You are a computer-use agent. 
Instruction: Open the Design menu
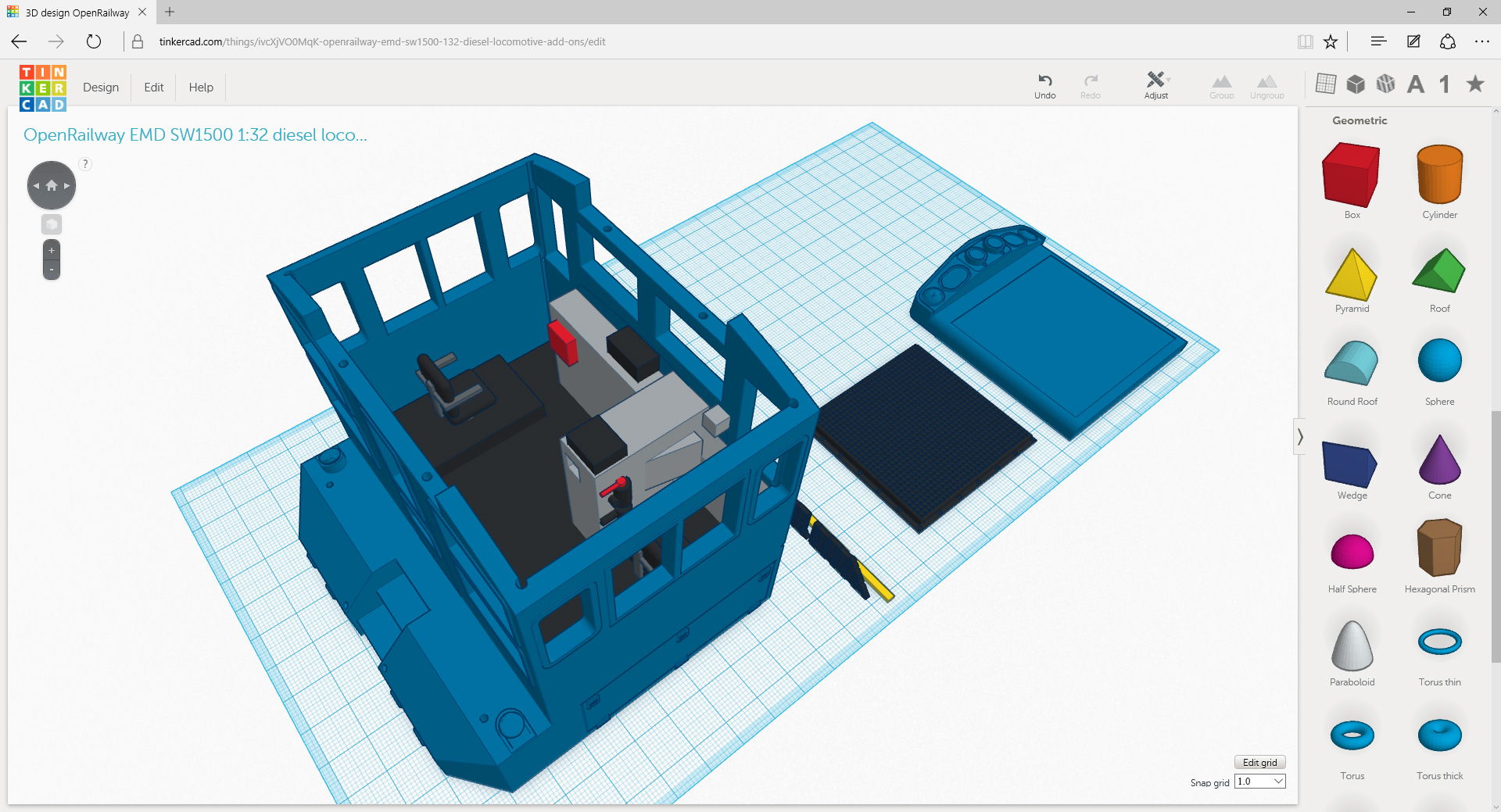pos(101,88)
